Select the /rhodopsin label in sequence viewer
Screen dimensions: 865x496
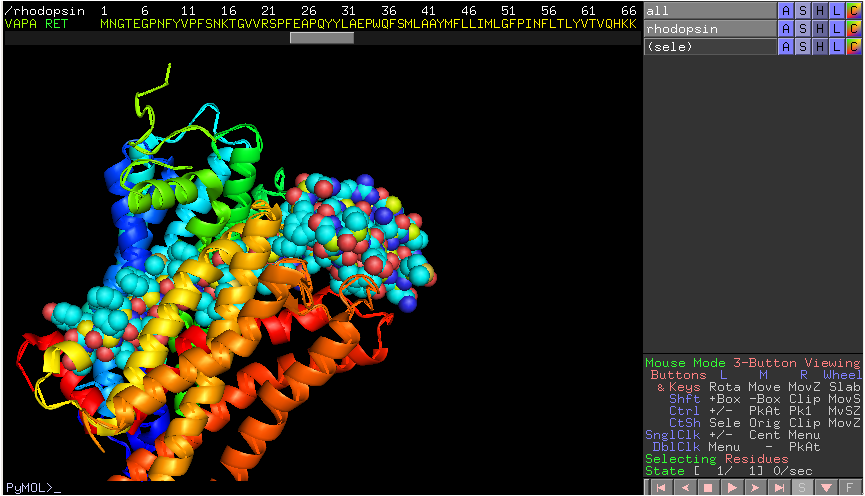click(x=45, y=11)
